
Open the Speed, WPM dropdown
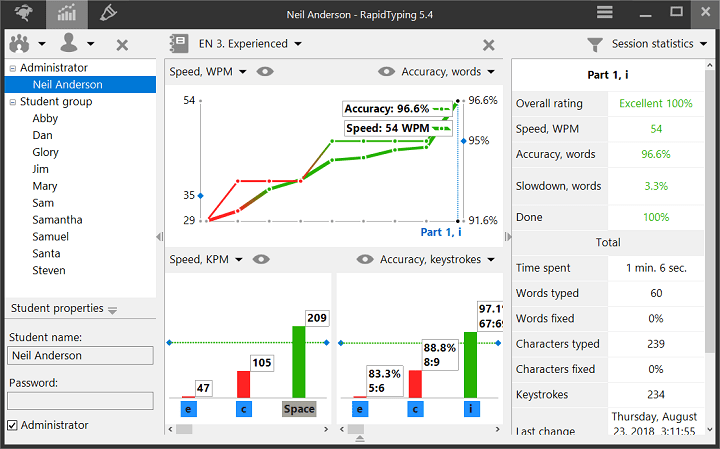coord(208,72)
